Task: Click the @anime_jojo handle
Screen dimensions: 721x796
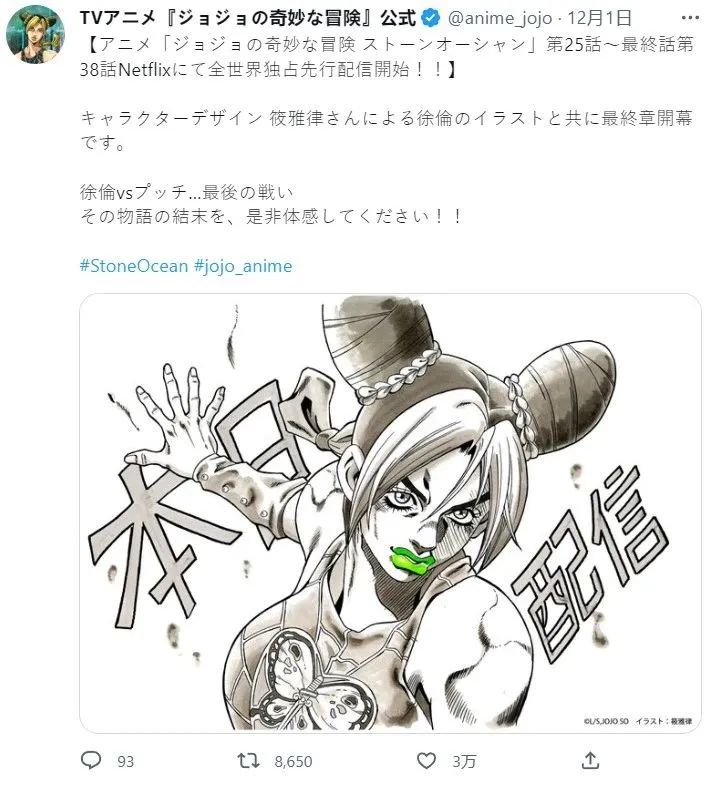Action: (500, 19)
